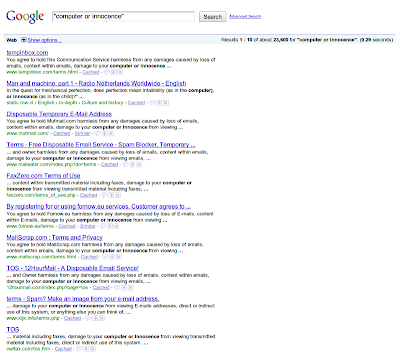Image resolution: width=400 pixels, height=360 pixels.
Task: Open Cached link for fomow.eu result
Action: click(x=67, y=226)
